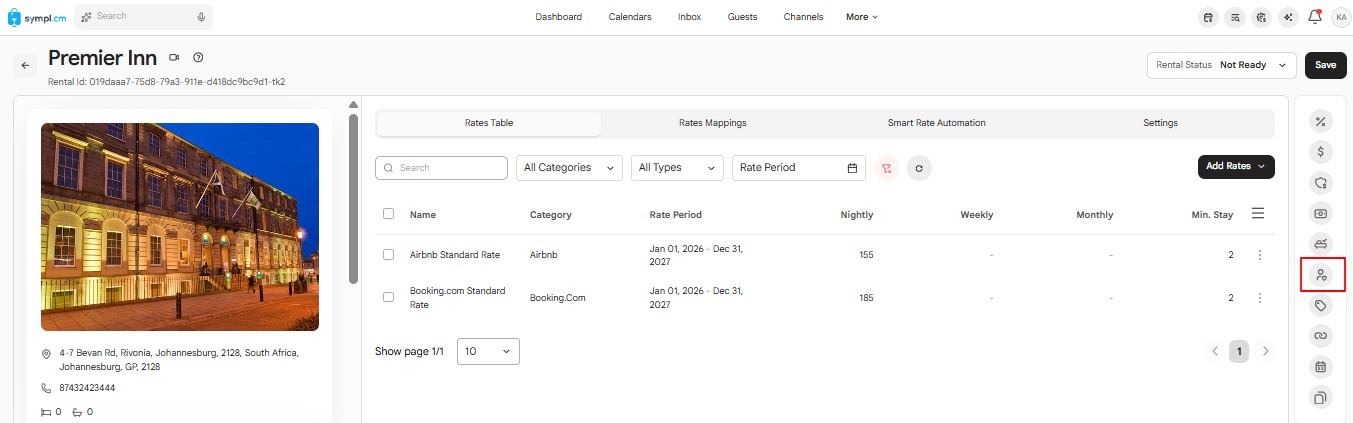The height and width of the screenshot is (423, 1353).
Task: Click the Min. Stay column header
Action: point(1212,215)
